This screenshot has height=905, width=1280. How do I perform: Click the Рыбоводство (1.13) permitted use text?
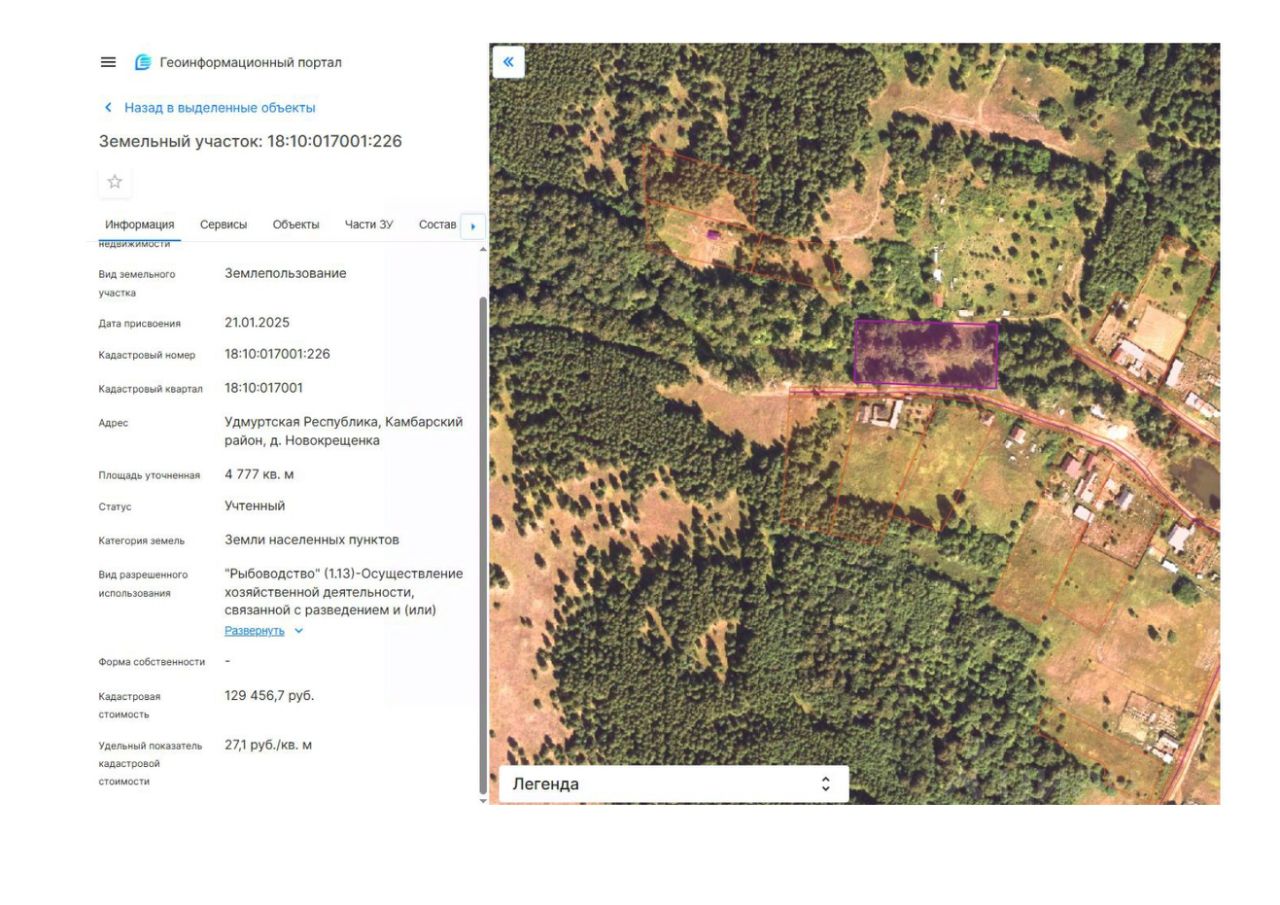(x=344, y=591)
